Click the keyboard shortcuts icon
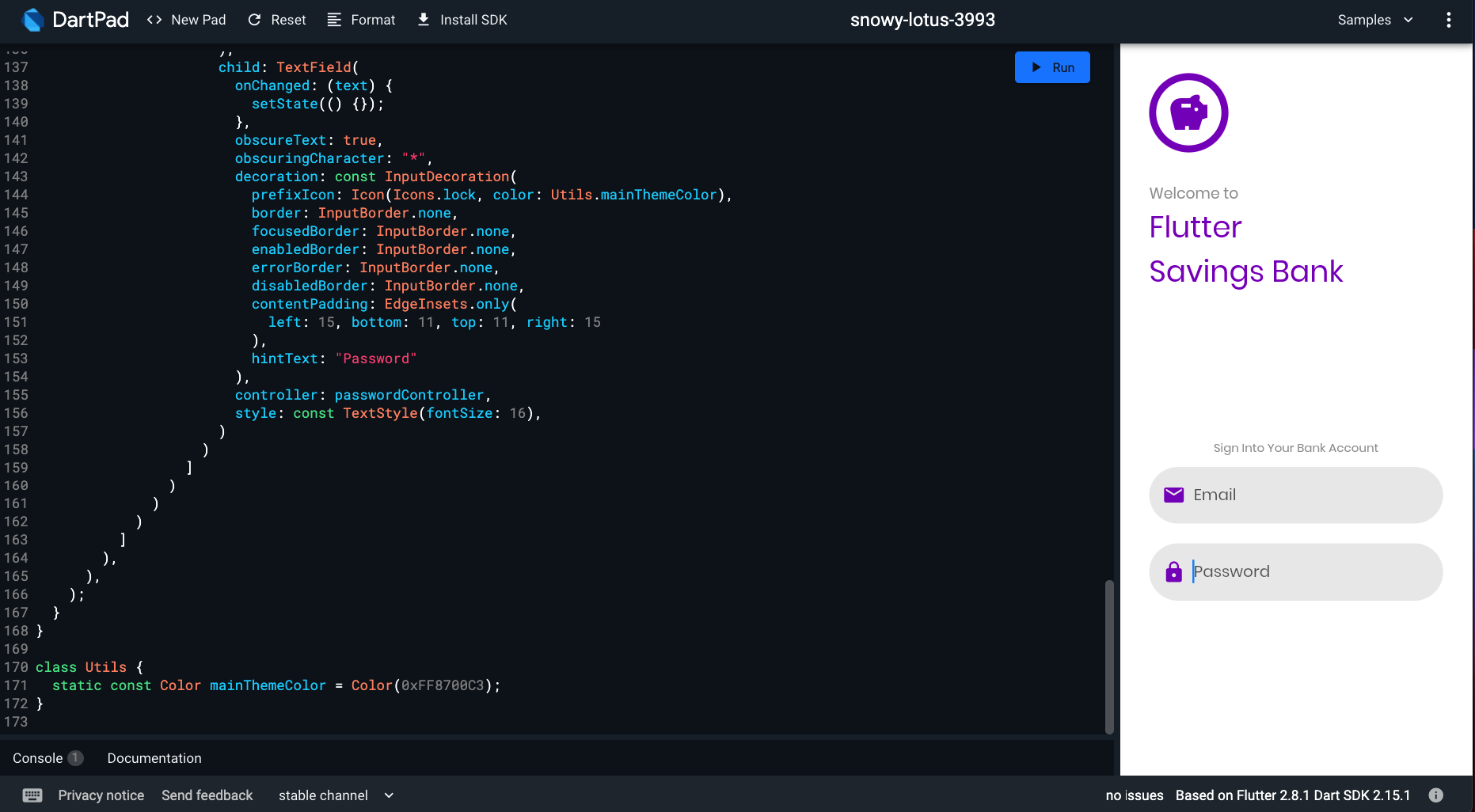 [32, 795]
